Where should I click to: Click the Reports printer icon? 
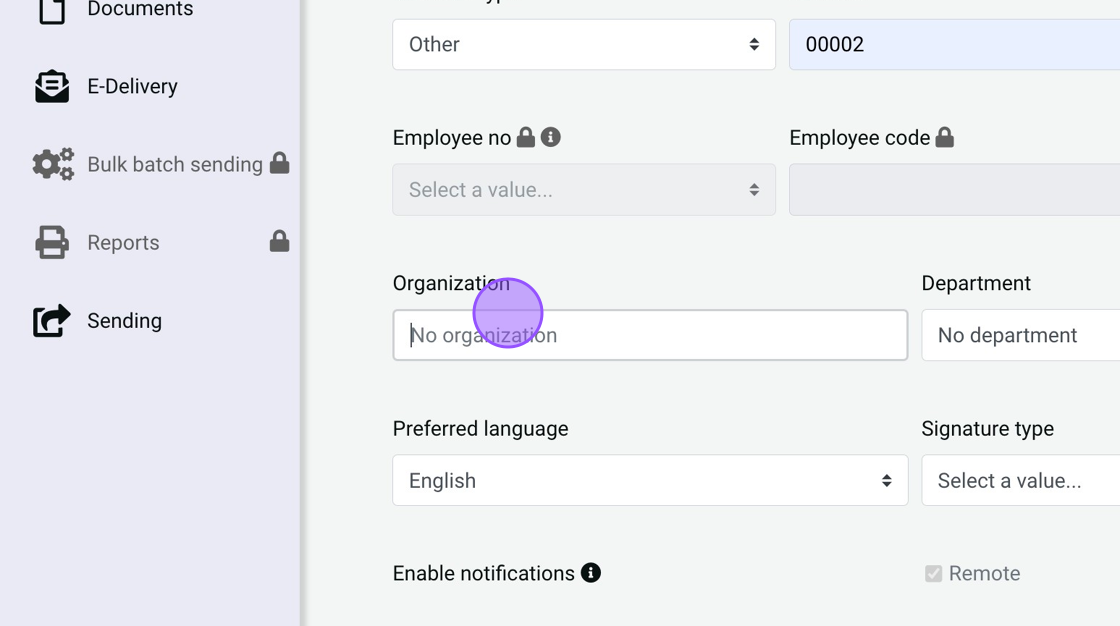52,242
